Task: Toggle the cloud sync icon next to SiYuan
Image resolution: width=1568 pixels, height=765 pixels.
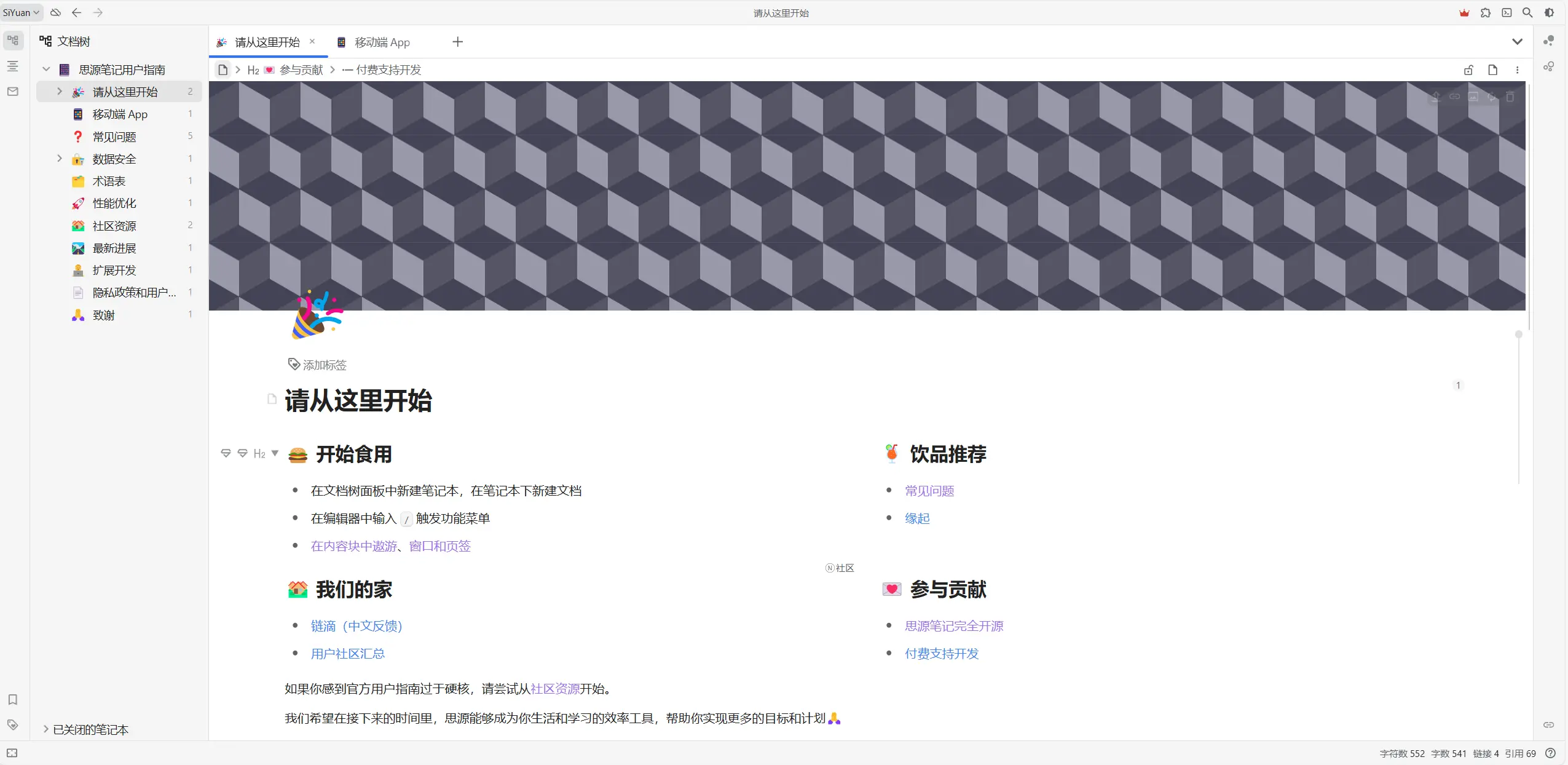Action: (55, 12)
